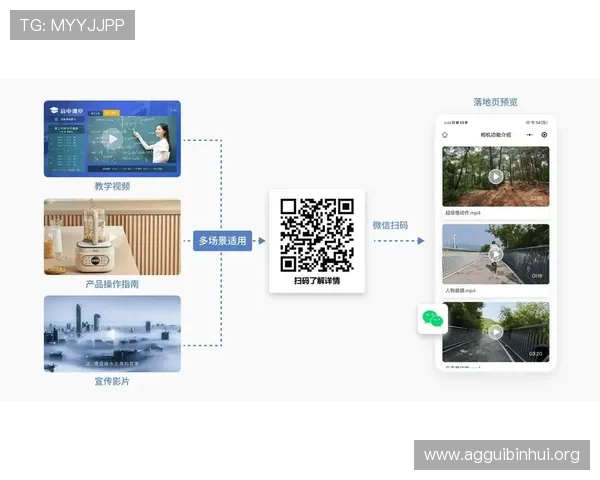Select the 教学视频 caption text
Viewport: 600px width, 480px height.
[x=112, y=186]
